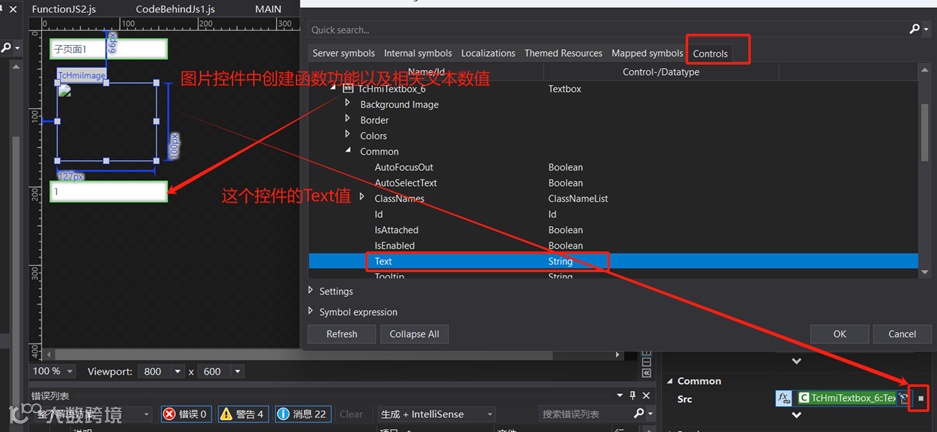Expand the Colors node
937x432 pixels.
(347, 135)
